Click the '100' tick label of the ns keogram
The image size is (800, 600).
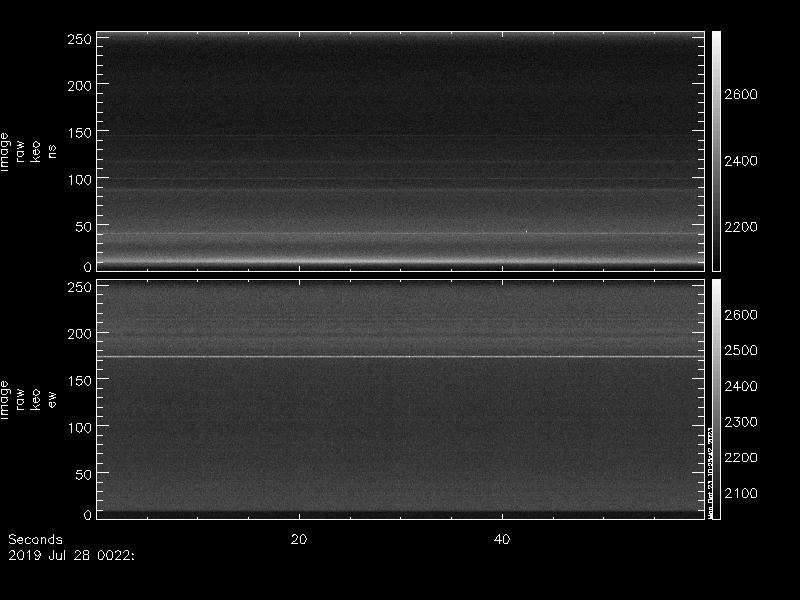pyautogui.click(x=80, y=180)
